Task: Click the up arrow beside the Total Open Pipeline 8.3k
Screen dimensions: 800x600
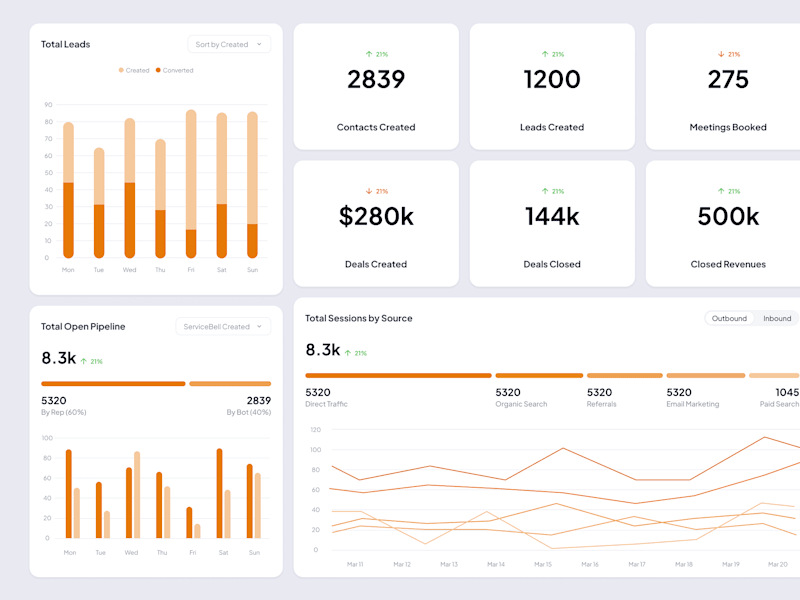Action: 84,361
